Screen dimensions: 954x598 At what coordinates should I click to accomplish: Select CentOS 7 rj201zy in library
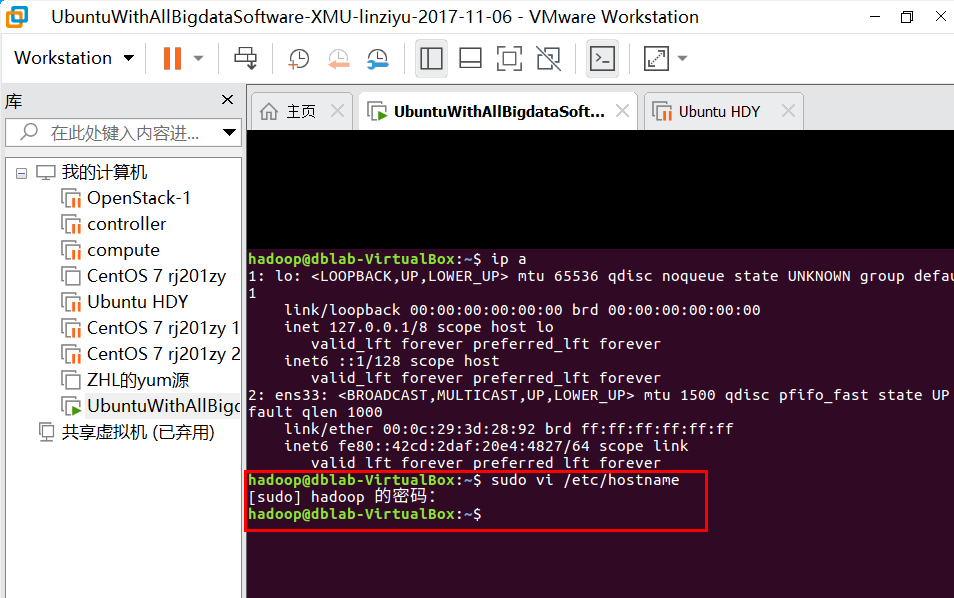tap(156, 276)
